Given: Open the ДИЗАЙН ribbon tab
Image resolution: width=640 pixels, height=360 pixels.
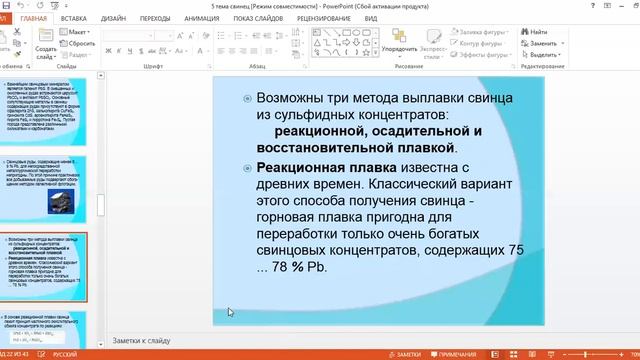Looking at the screenshot, I should [x=113, y=18].
